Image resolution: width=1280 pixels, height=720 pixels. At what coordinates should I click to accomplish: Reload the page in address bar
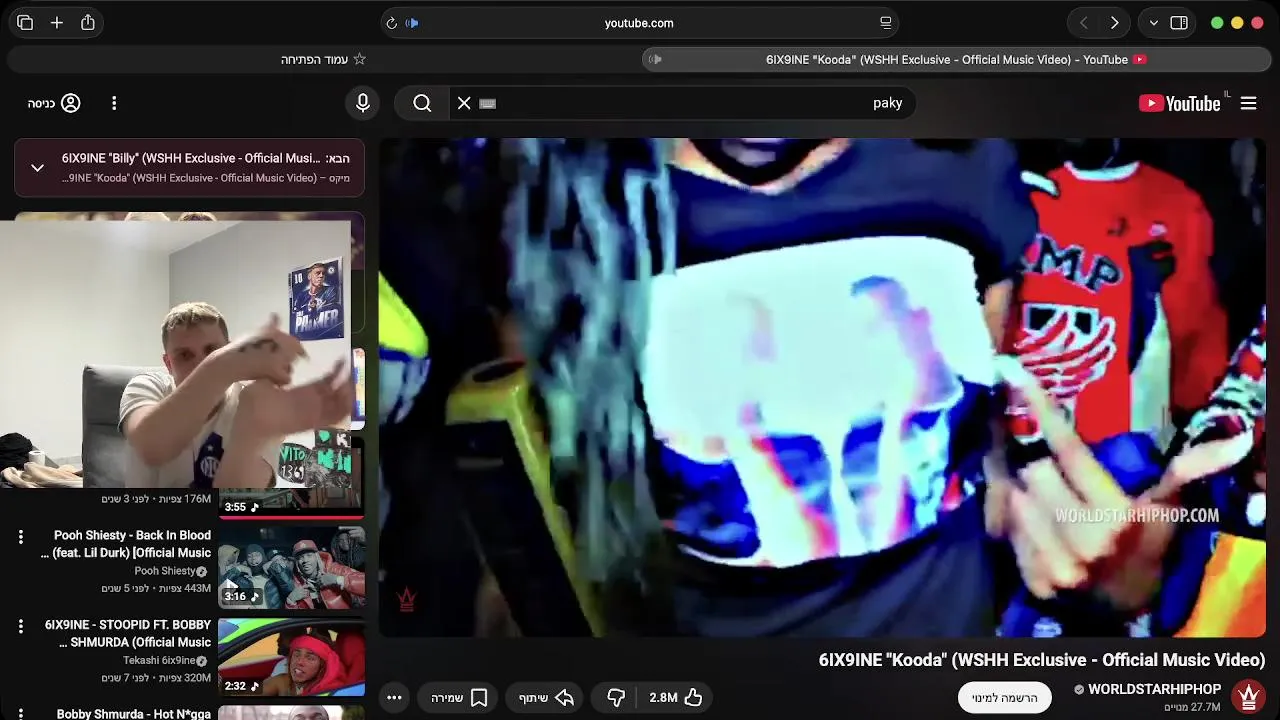[x=391, y=23]
